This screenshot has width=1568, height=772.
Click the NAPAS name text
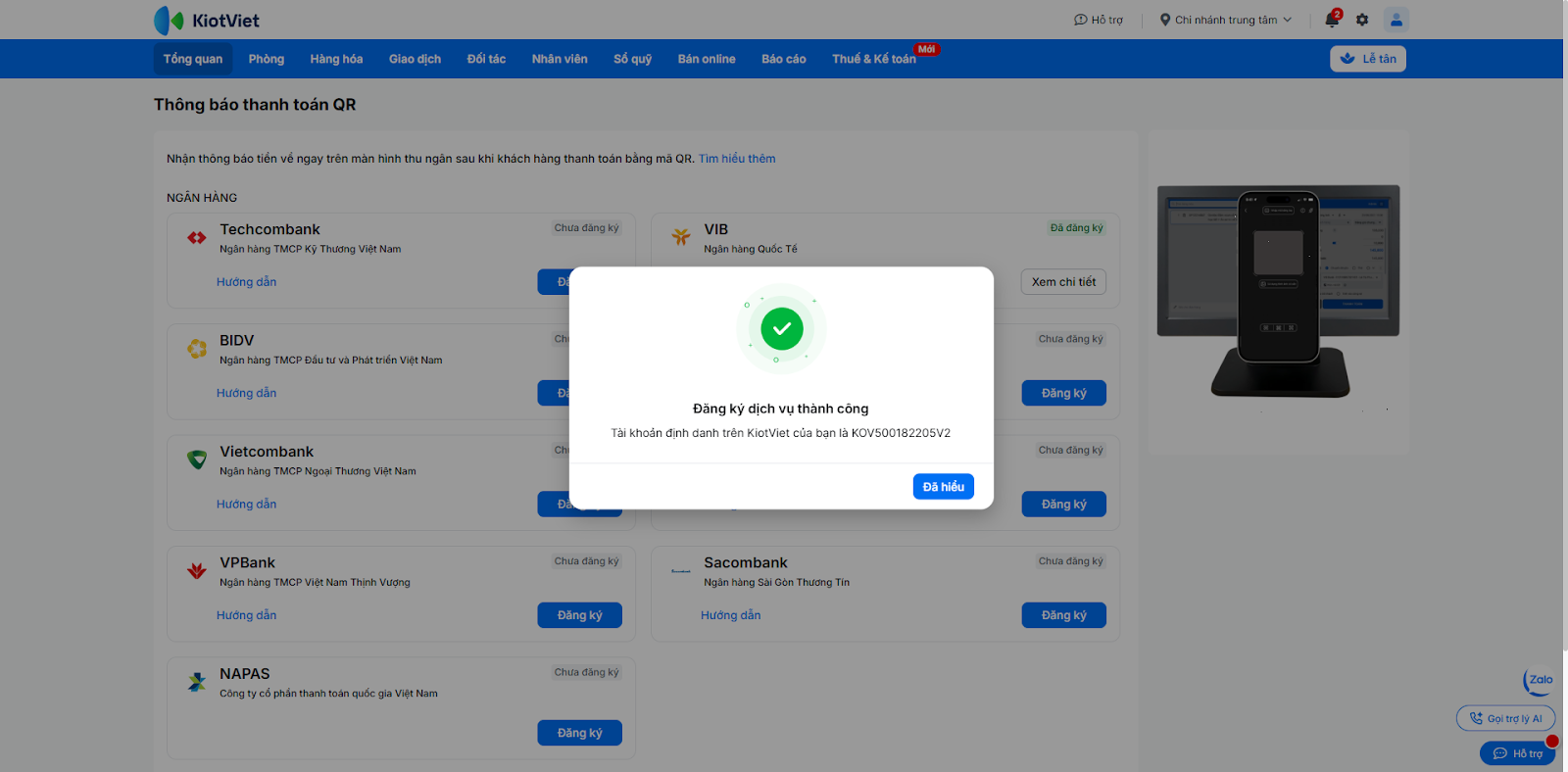tap(245, 674)
